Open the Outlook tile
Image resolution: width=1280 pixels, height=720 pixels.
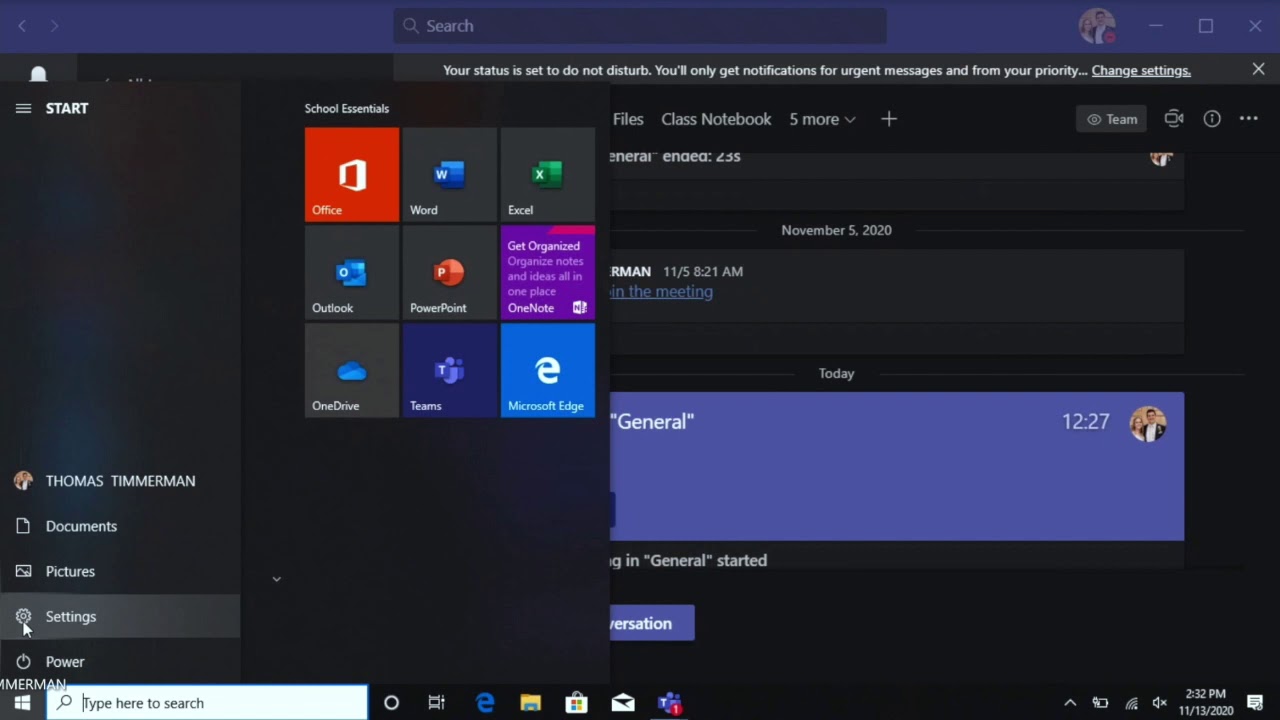point(352,272)
